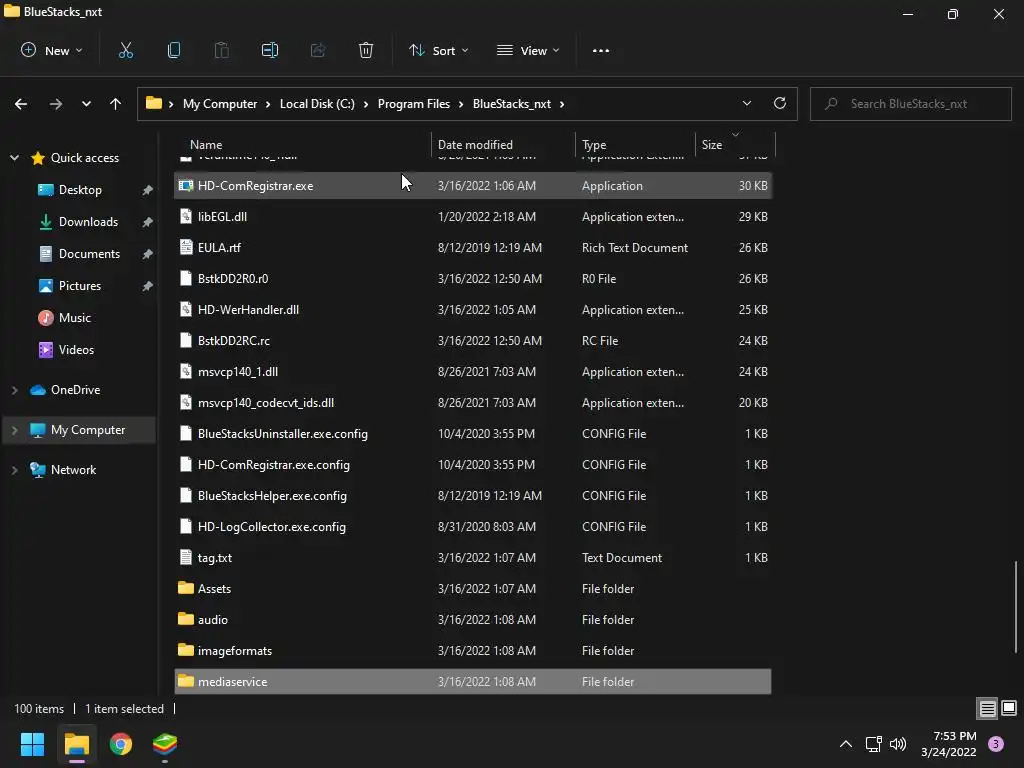Select Desktop in Quick access

[x=80, y=189]
